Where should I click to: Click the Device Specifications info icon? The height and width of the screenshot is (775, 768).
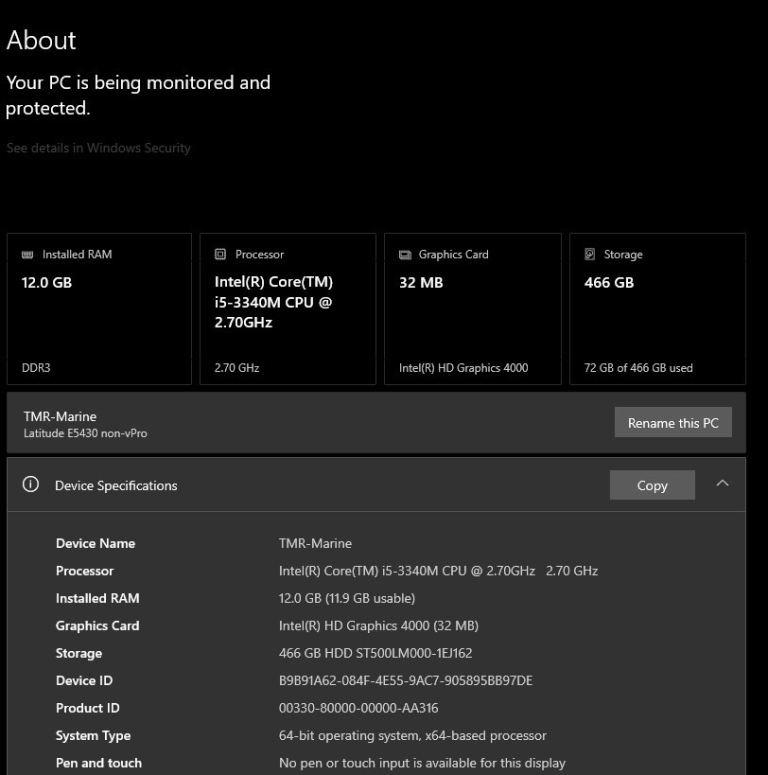click(31, 485)
